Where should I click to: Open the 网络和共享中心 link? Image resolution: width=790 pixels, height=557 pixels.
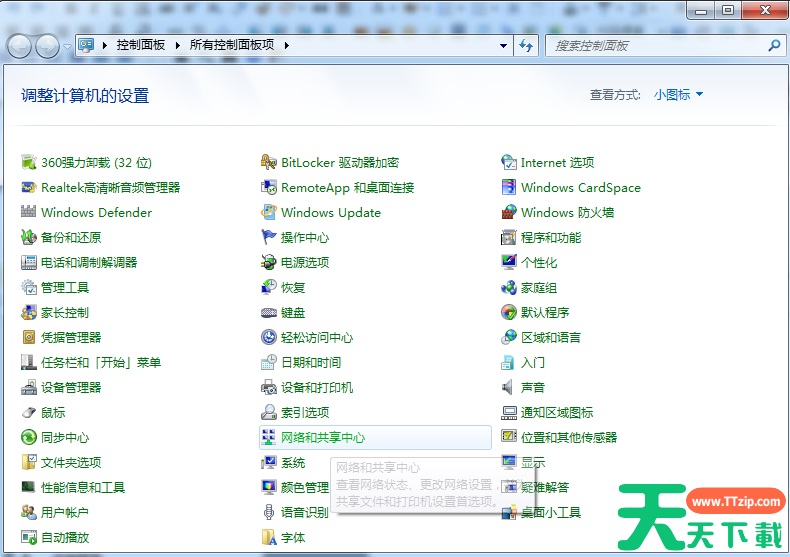tap(323, 438)
